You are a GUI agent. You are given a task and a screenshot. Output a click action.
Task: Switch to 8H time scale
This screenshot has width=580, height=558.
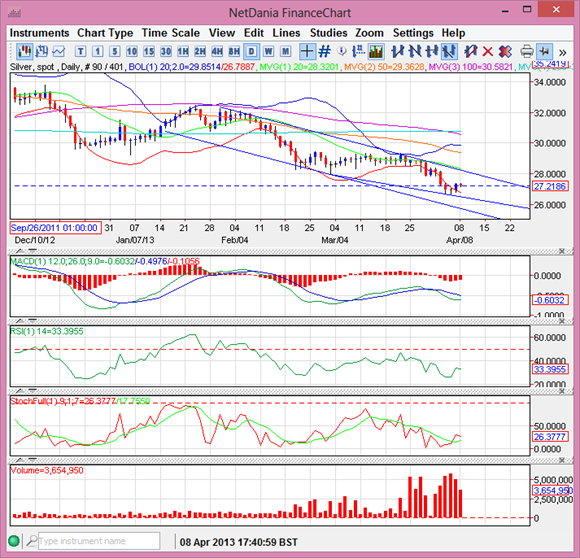tap(234, 51)
